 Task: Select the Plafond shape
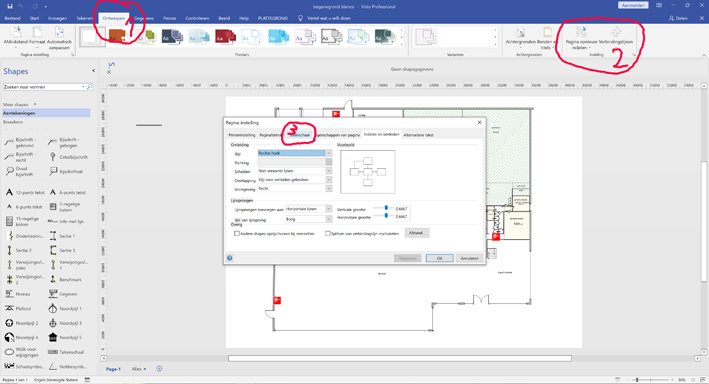pos(18,308)
